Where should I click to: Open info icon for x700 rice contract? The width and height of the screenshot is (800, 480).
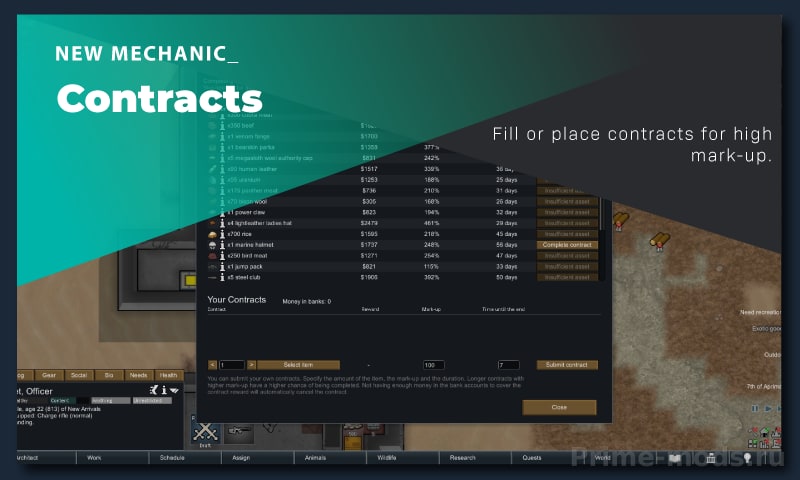coord(222,234)
